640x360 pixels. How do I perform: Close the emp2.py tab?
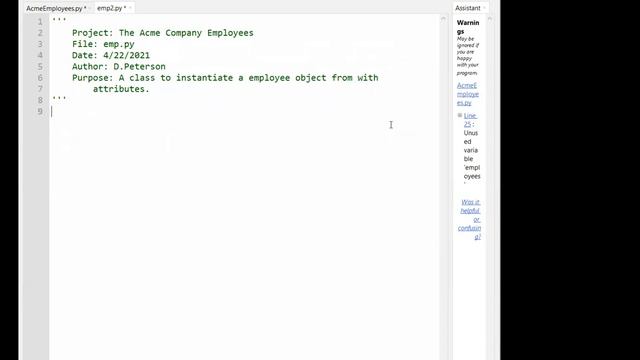point(130,8)
